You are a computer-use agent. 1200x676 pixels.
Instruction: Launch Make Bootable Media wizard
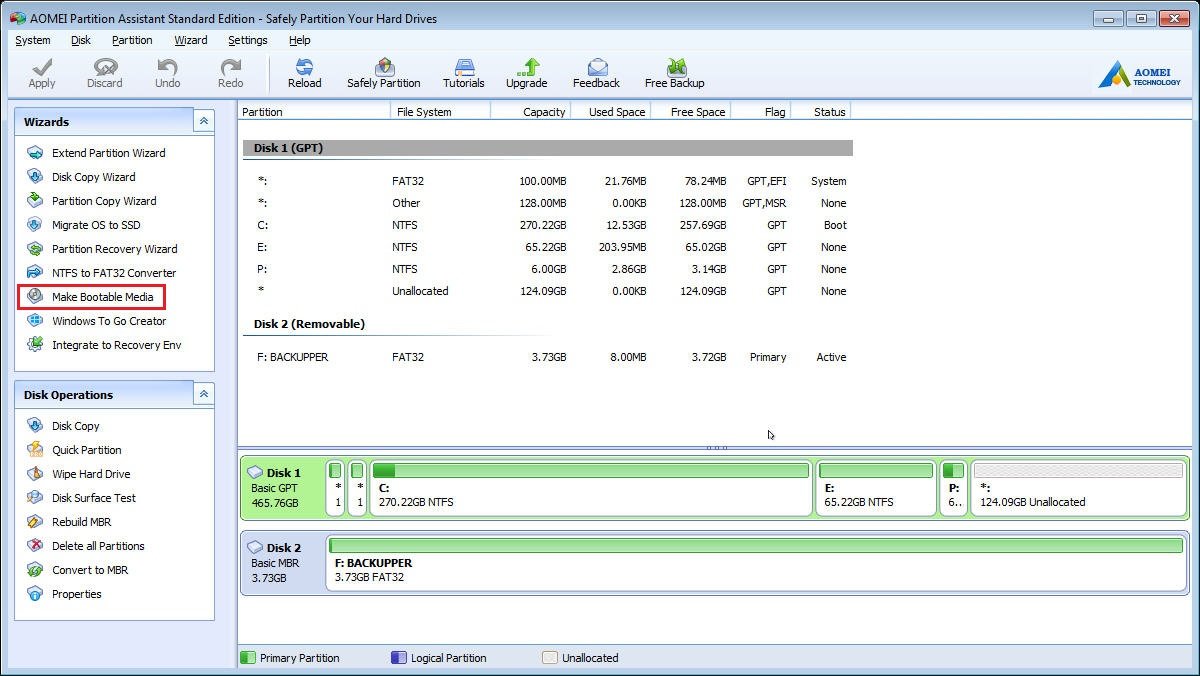102,297
